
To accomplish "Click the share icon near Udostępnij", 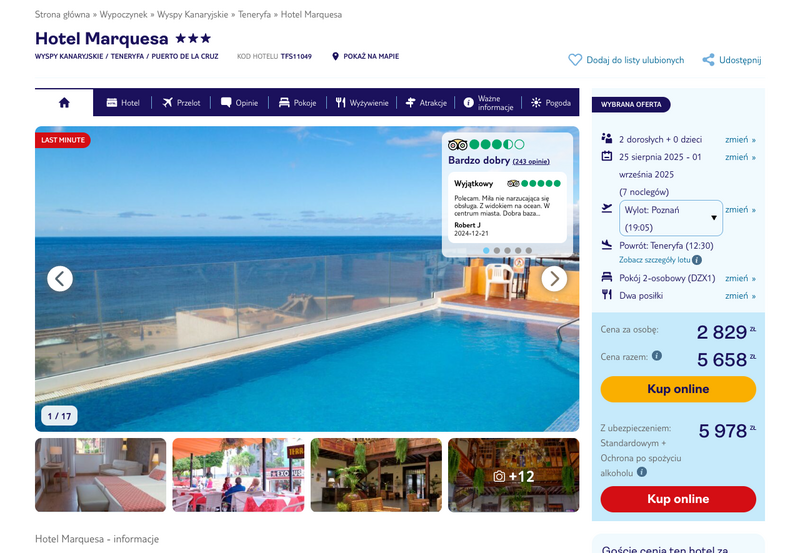I will [708, 60].
